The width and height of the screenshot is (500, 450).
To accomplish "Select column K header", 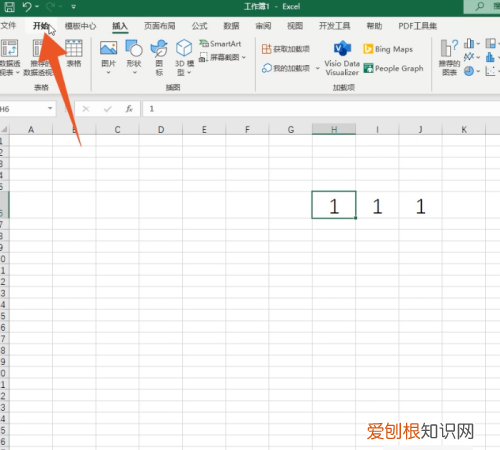I will click(464, 129).
